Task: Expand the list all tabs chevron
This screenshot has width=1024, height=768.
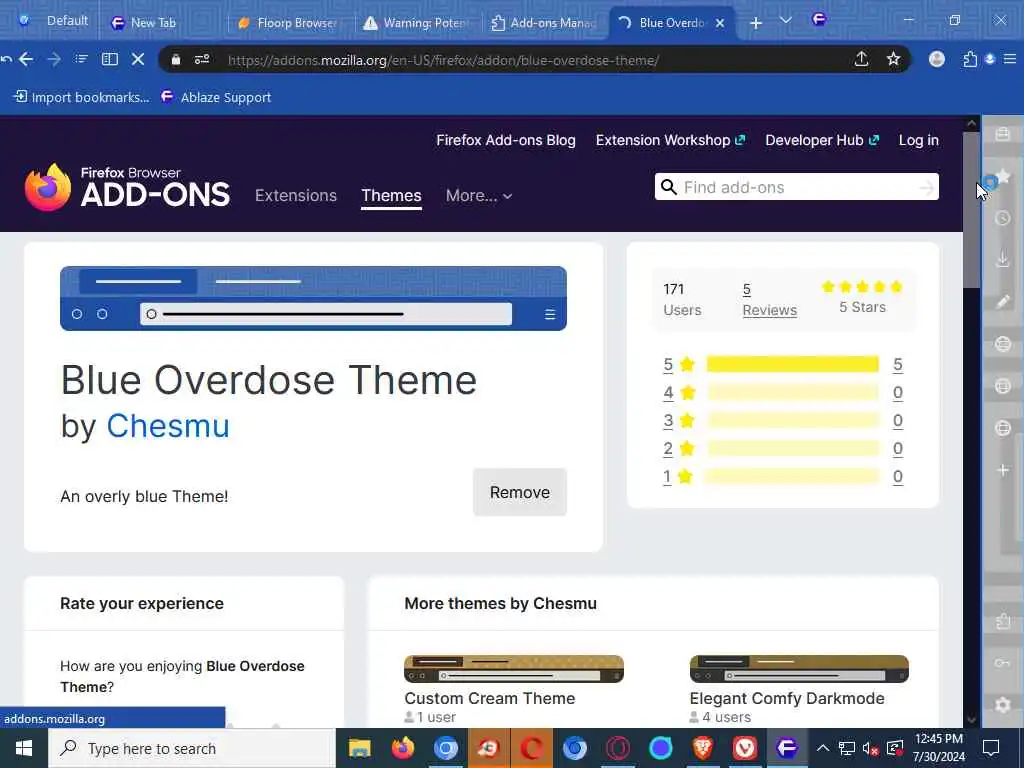Action: [786, 21]
